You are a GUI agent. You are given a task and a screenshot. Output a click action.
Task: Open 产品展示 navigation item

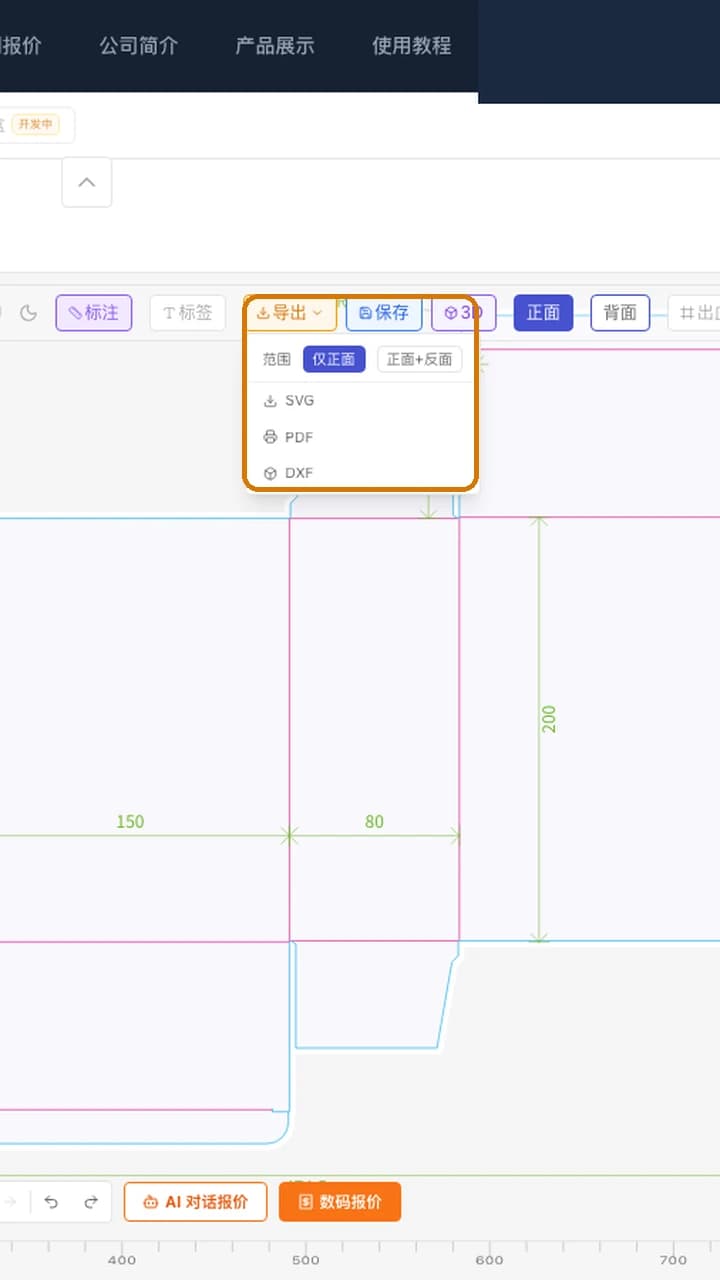(x=275, y=45)
